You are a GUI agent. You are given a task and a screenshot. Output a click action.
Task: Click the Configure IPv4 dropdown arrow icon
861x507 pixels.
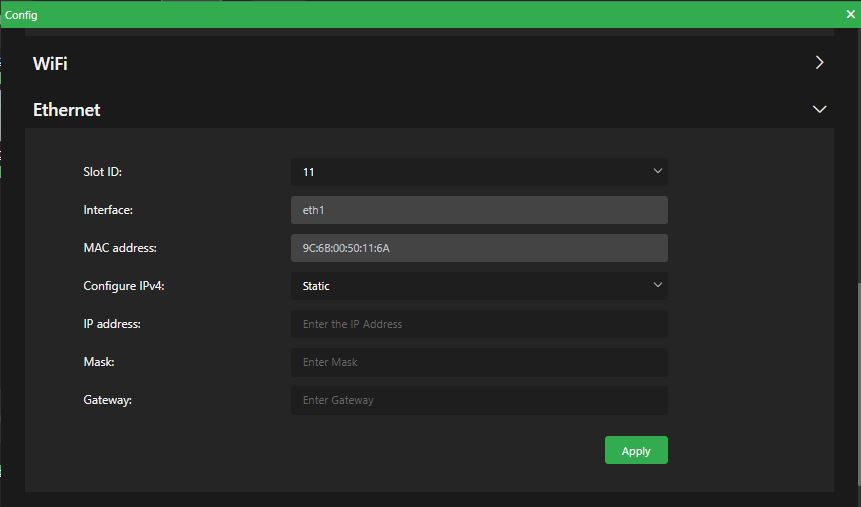point(657,285)
